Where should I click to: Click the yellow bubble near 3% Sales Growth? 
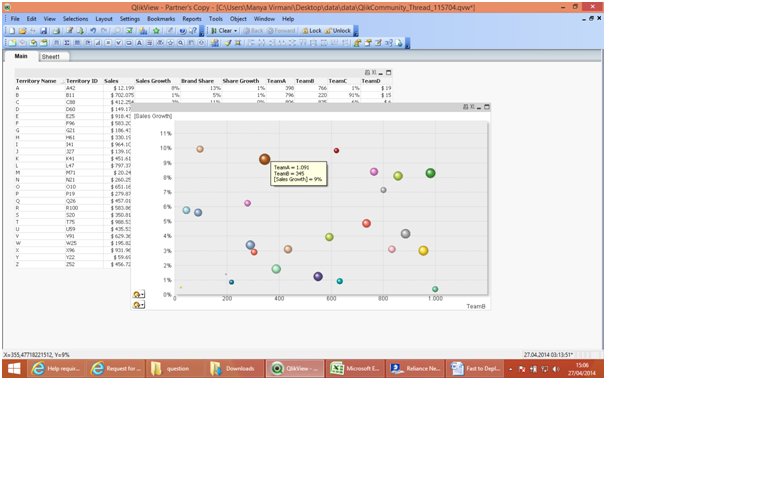(423, 250)
